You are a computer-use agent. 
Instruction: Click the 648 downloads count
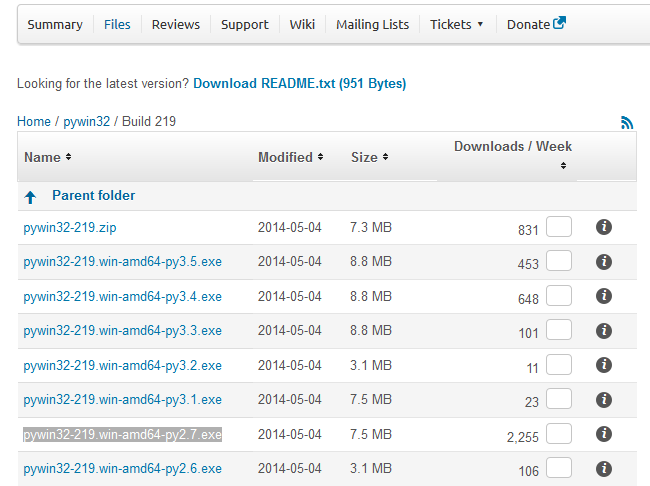coord(528,299)
